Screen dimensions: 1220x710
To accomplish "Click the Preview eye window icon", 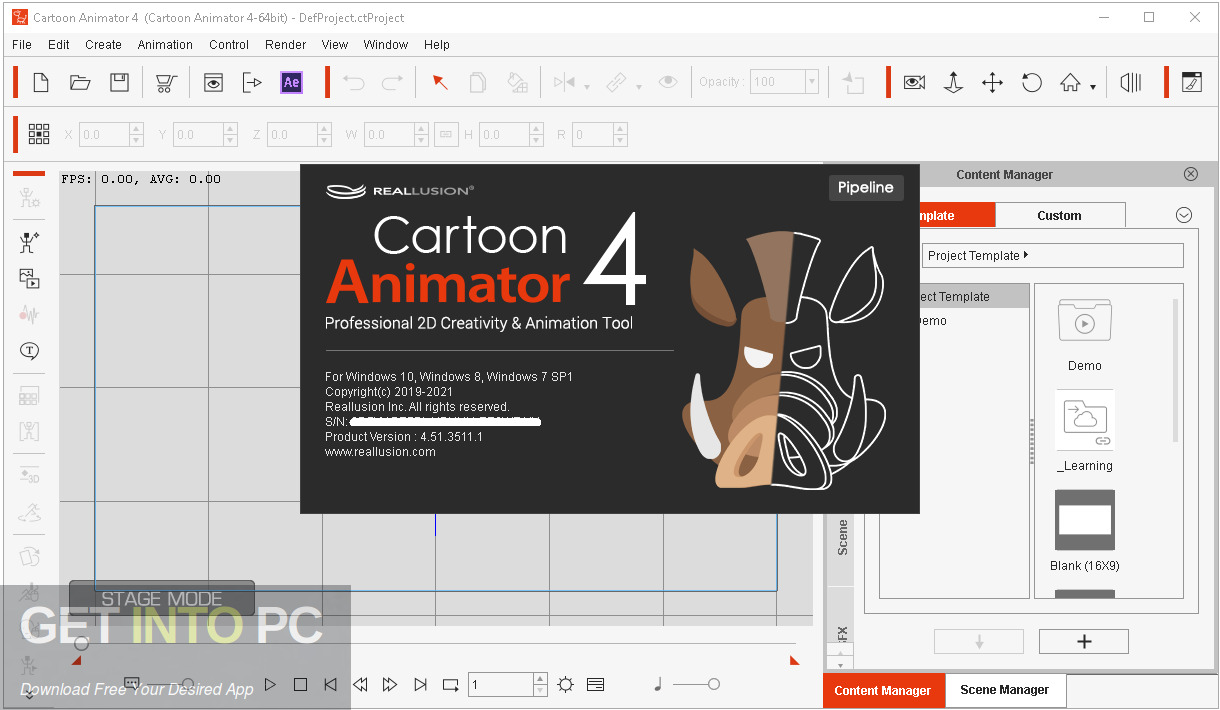I will click(213, 82).
